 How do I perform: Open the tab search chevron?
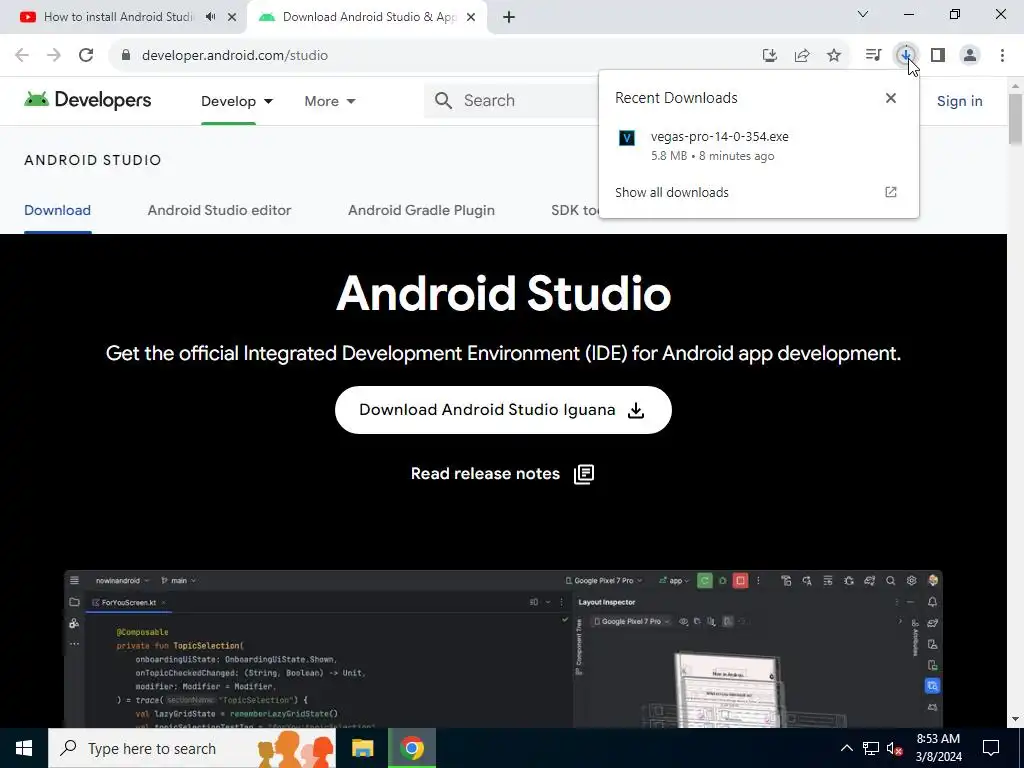coord(863,14)
